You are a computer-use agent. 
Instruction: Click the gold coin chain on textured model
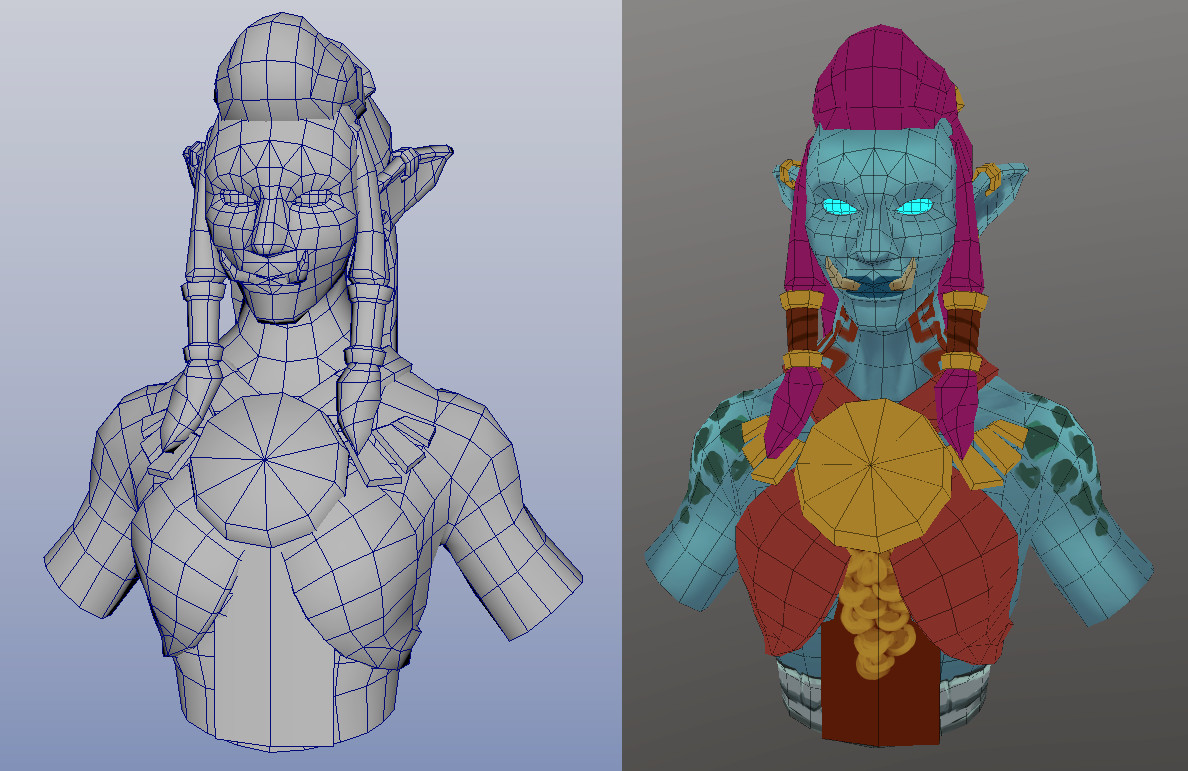(879, 613)
